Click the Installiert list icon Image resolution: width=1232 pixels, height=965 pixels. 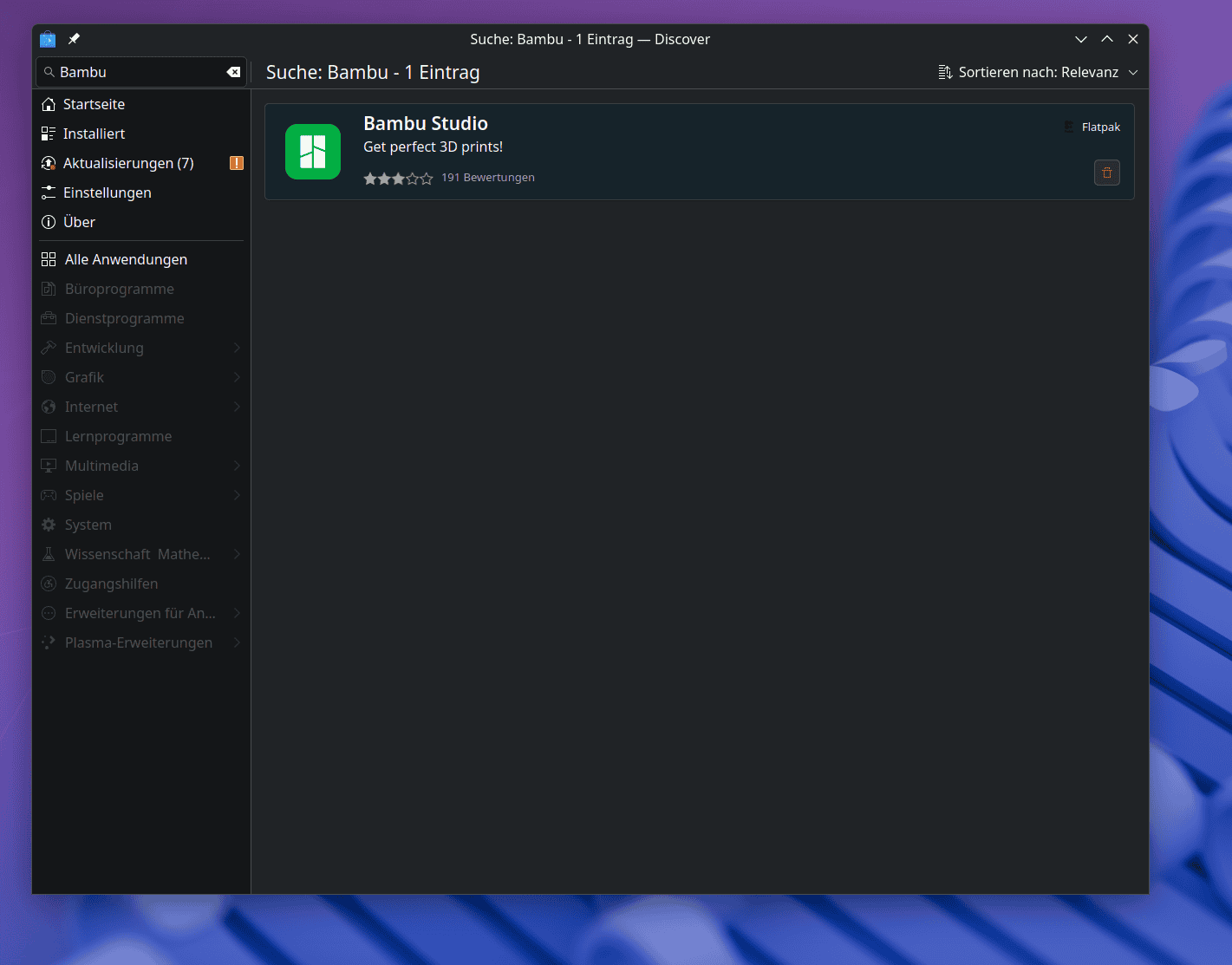pyautogui.click(x=49, y=134)
